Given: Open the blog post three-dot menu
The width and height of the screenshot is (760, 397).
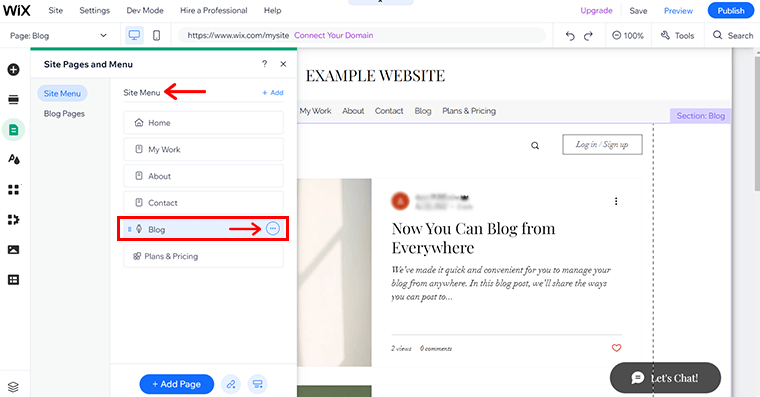Looking at the screenshot, I should click(x=616, y=201).
